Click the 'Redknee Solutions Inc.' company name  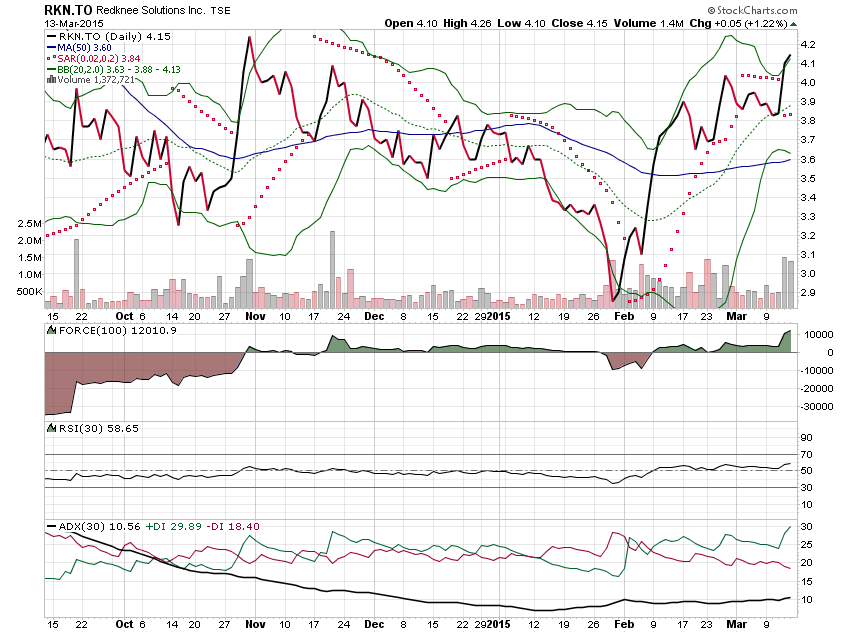pyautogui.click(x=150, y=10)
